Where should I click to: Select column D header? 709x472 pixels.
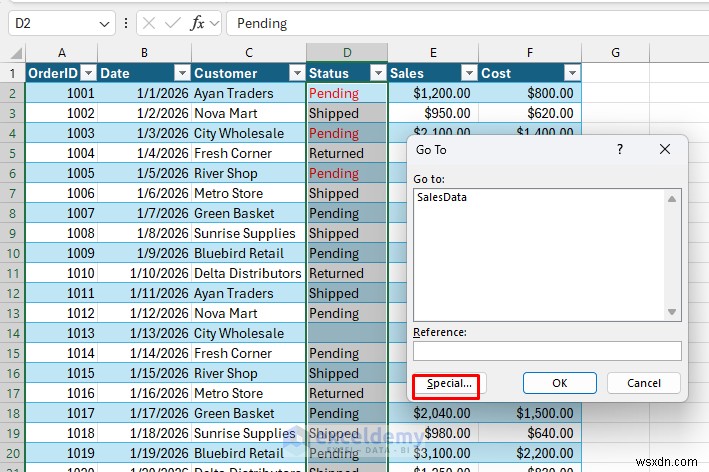[x=347, y=53]
